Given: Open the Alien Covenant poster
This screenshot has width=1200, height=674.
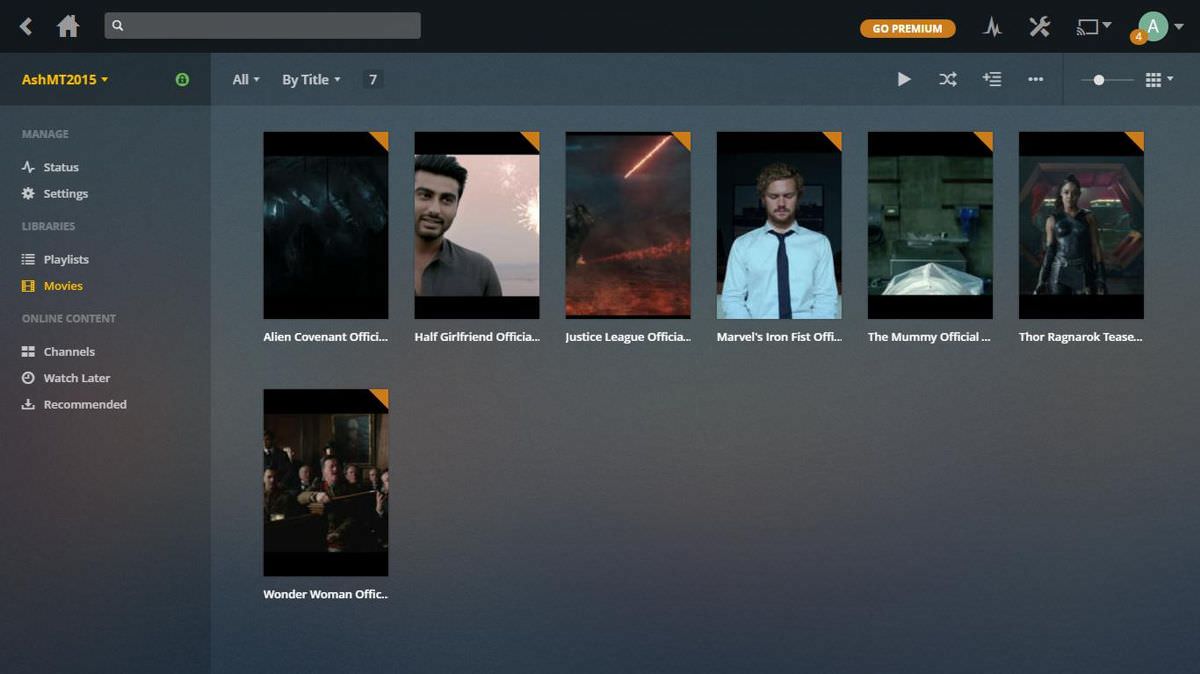Looking at the screenshot, I should click(326, 225).
